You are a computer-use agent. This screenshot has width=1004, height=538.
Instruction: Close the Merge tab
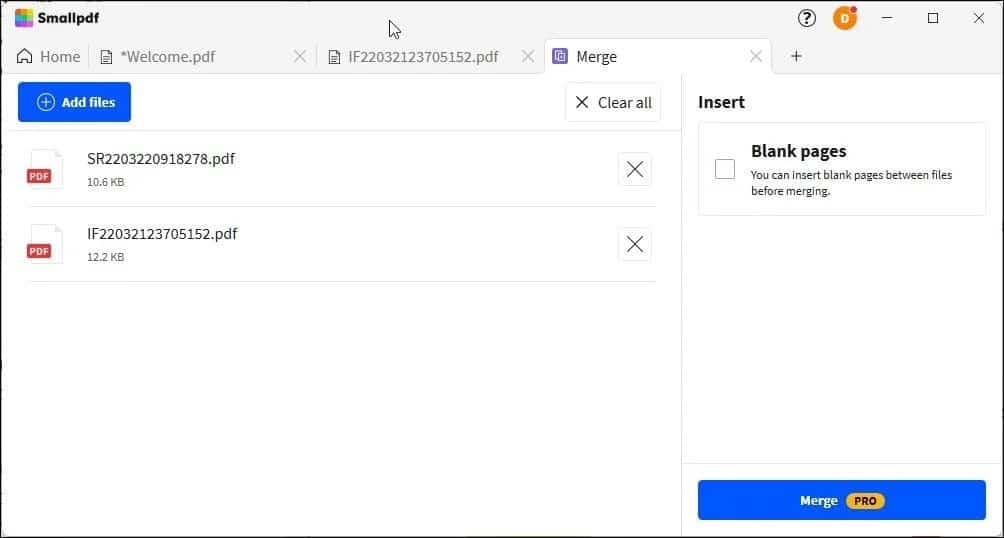(756, 56)
